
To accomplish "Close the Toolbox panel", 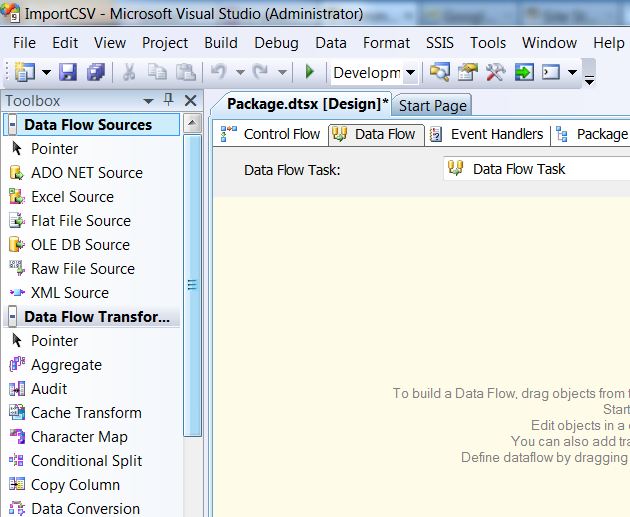I will (x=190, y=100).
